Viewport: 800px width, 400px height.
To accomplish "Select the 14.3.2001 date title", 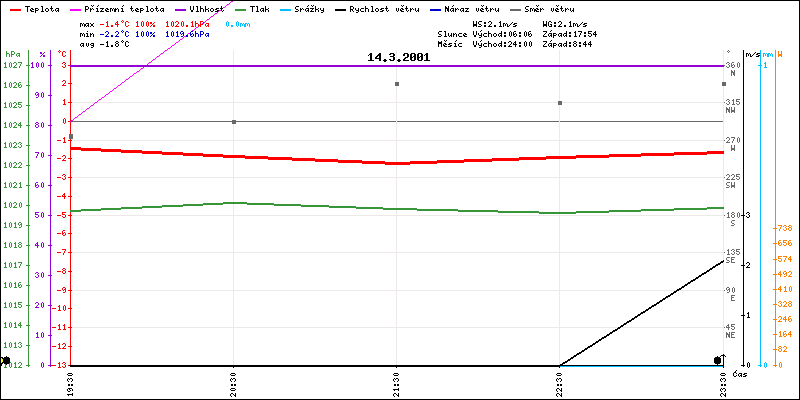I will tap(398, 57).
